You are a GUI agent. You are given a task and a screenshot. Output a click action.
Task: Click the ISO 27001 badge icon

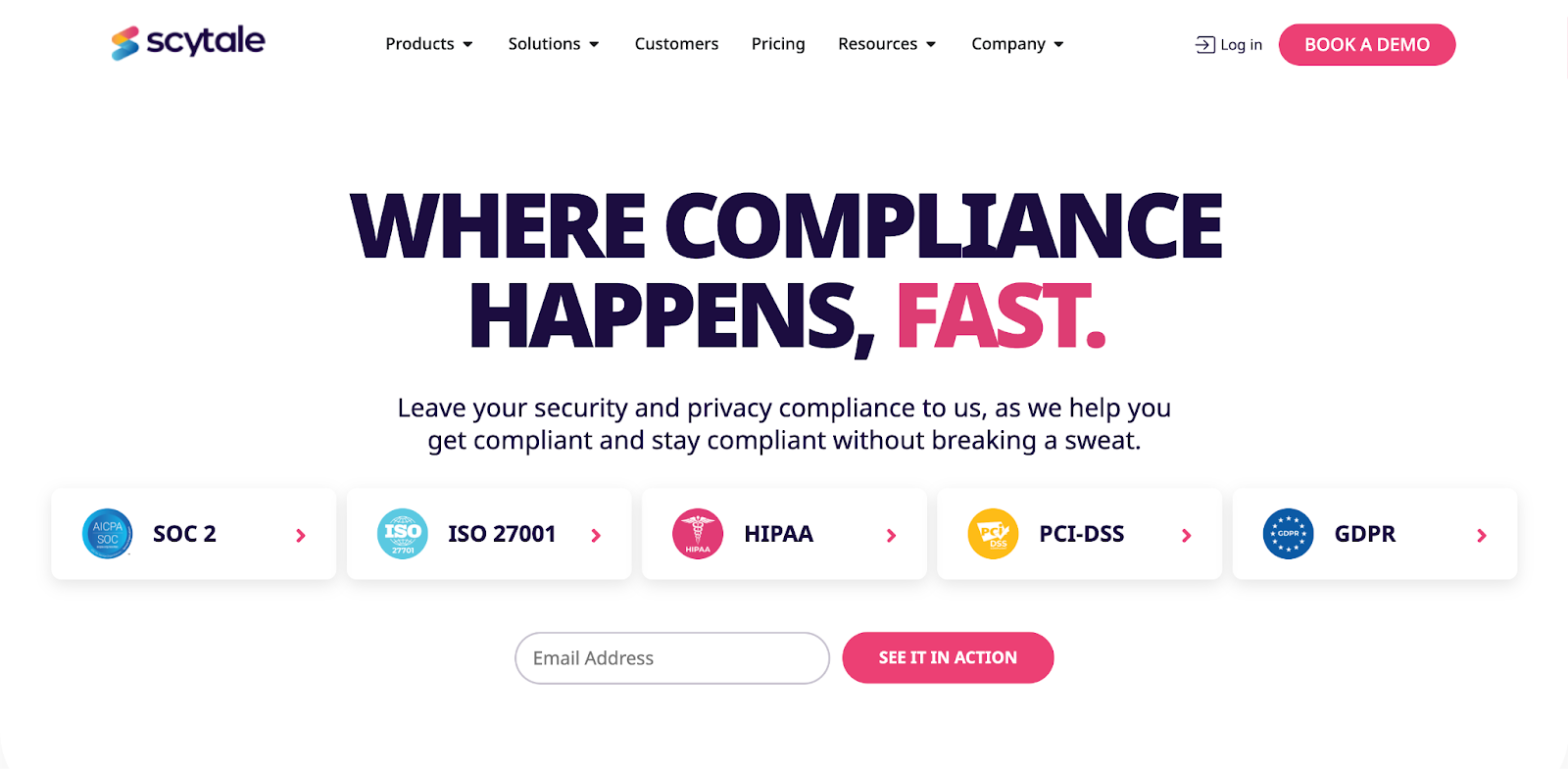pyautogui.click(x=403, y=534)
